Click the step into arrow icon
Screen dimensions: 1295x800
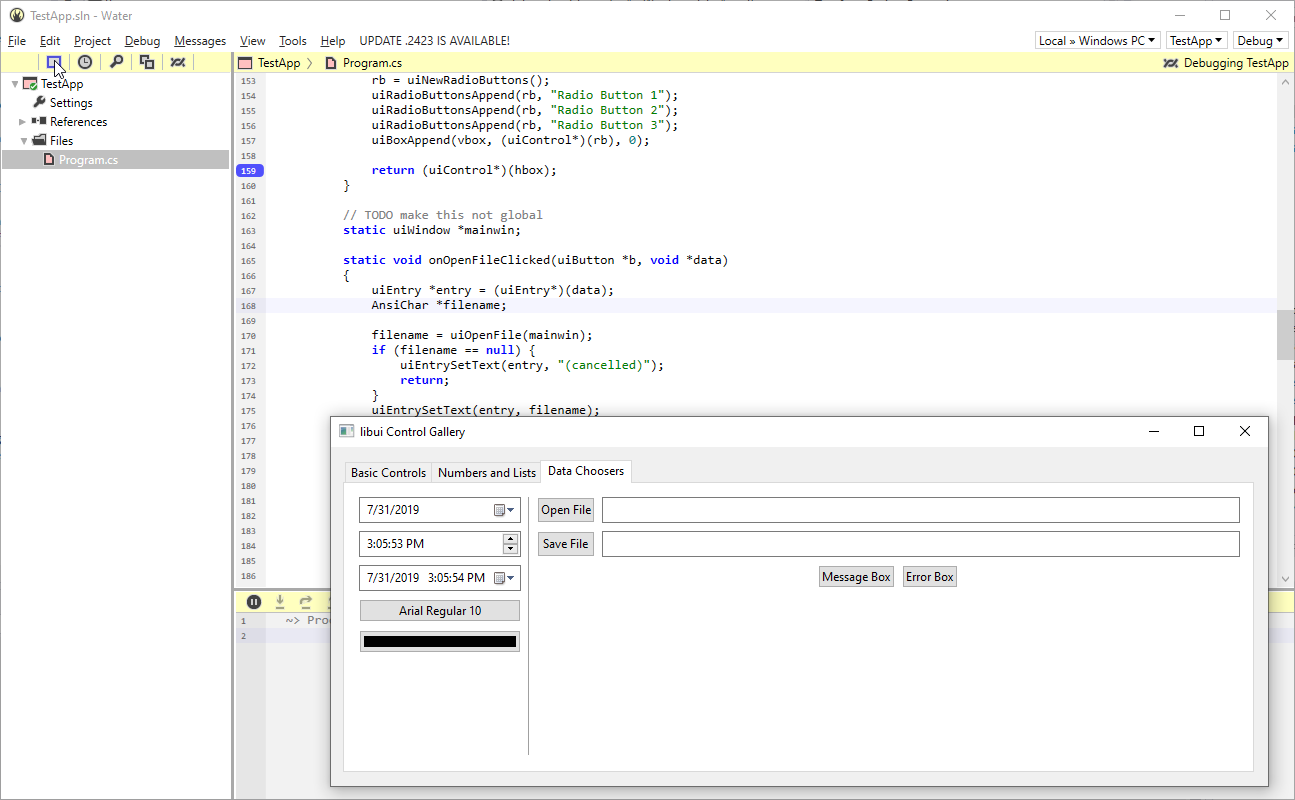click(x=280, y=602)
